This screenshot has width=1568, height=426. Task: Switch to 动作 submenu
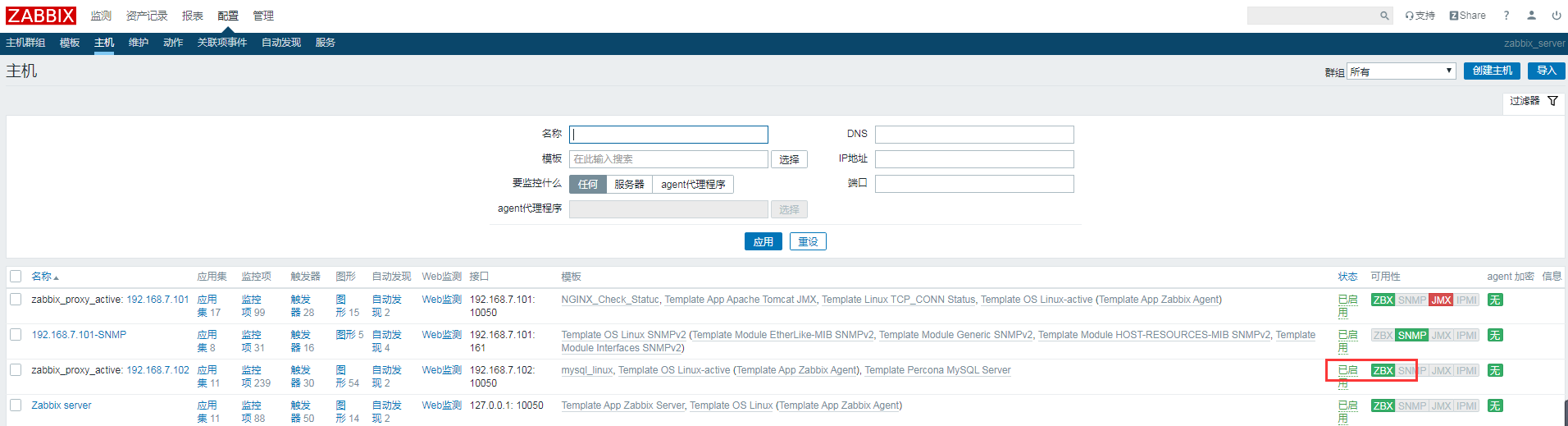(x=173, y=43)
